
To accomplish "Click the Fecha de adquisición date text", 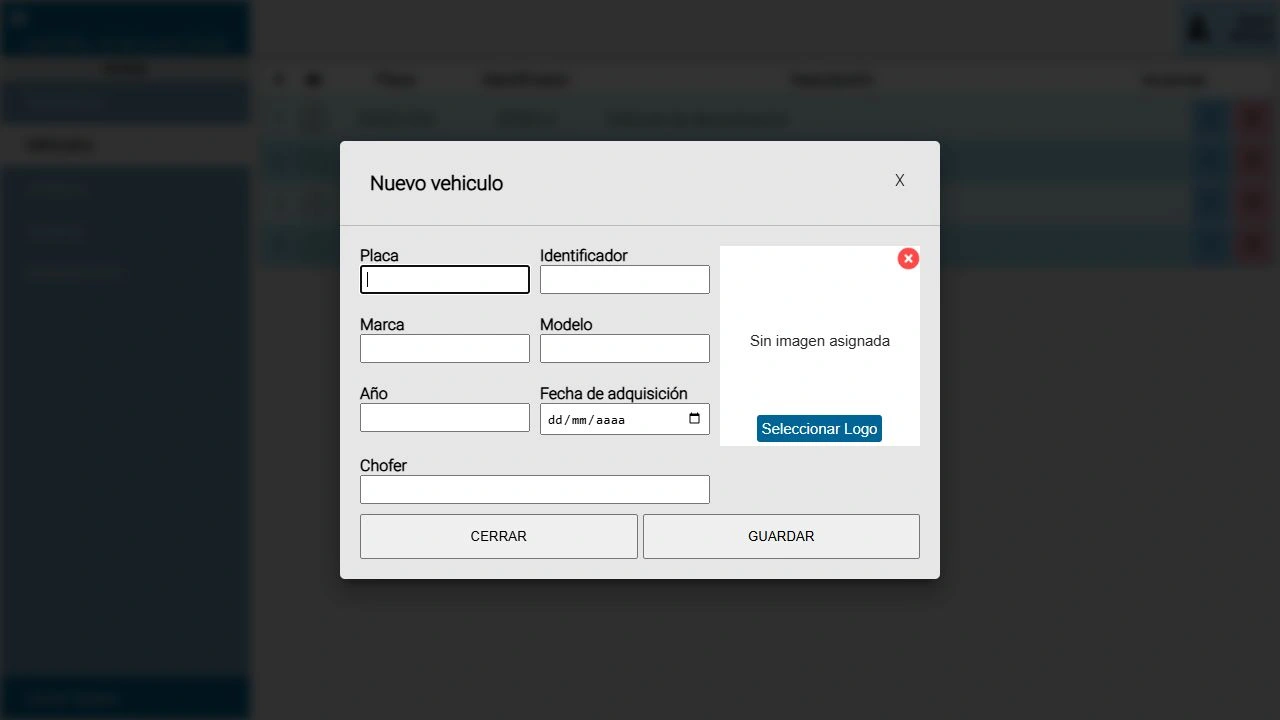I will (587, 420).
